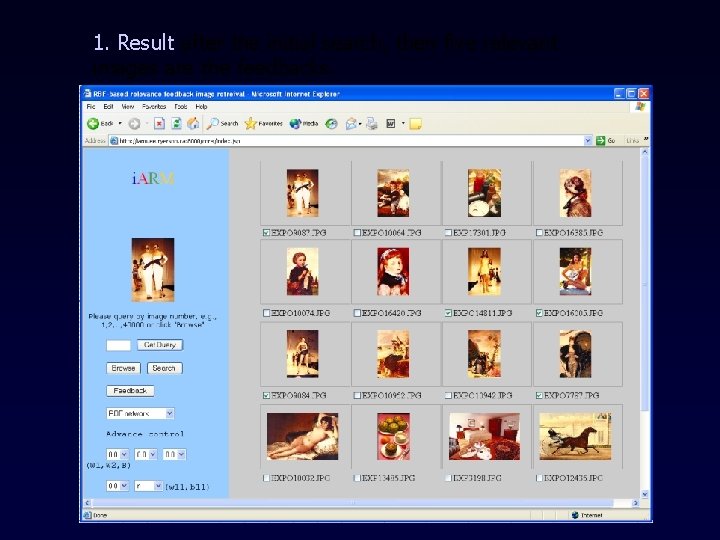Click the green Go arrow icon
This screenshot has width=720, height=540.
(x=600, y=141)
